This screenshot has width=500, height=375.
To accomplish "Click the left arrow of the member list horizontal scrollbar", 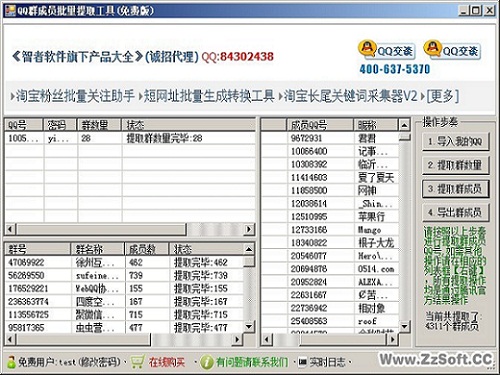I will 267,340.
